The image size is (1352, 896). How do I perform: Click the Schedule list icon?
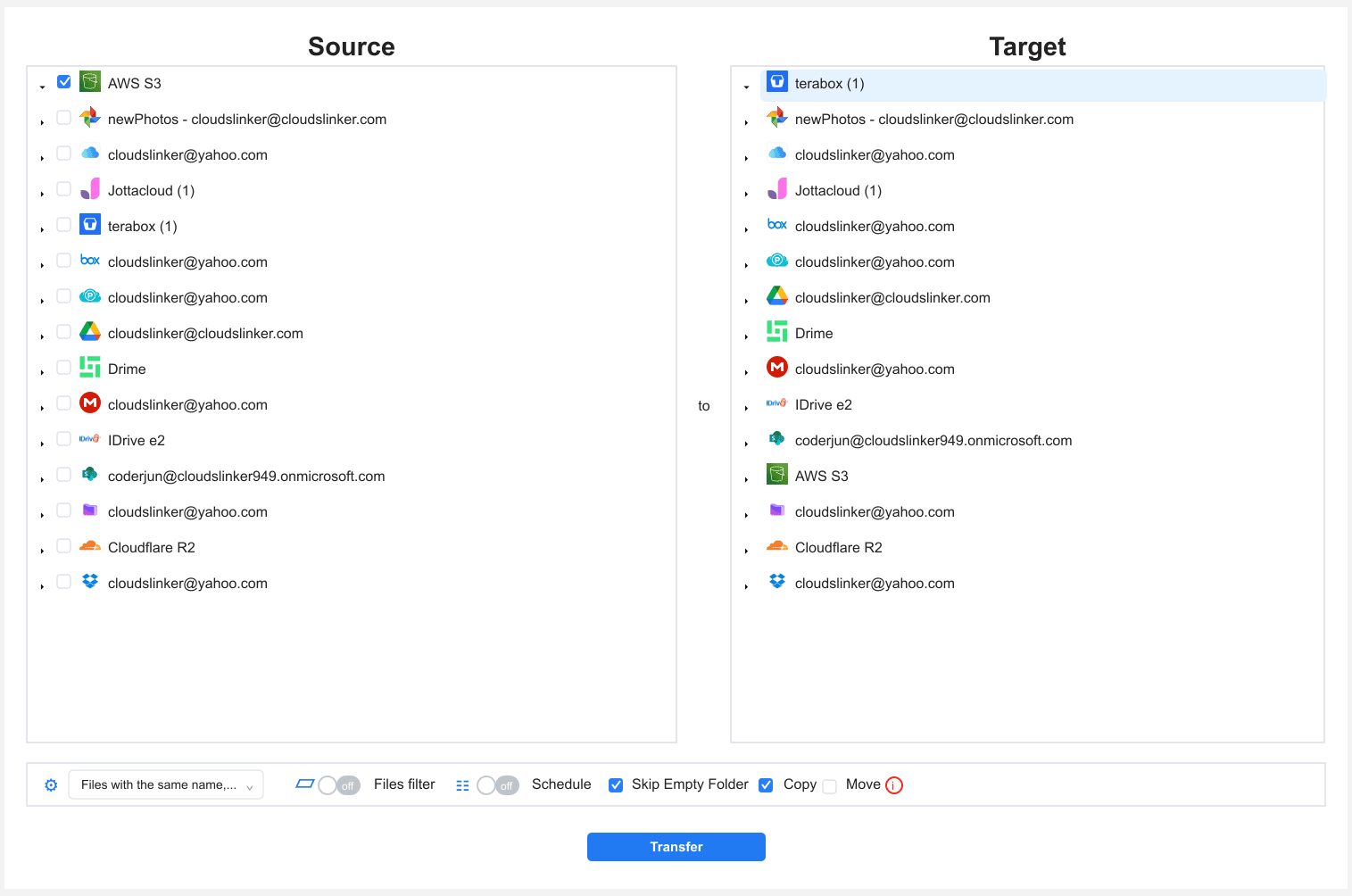(x=462, y=785)
